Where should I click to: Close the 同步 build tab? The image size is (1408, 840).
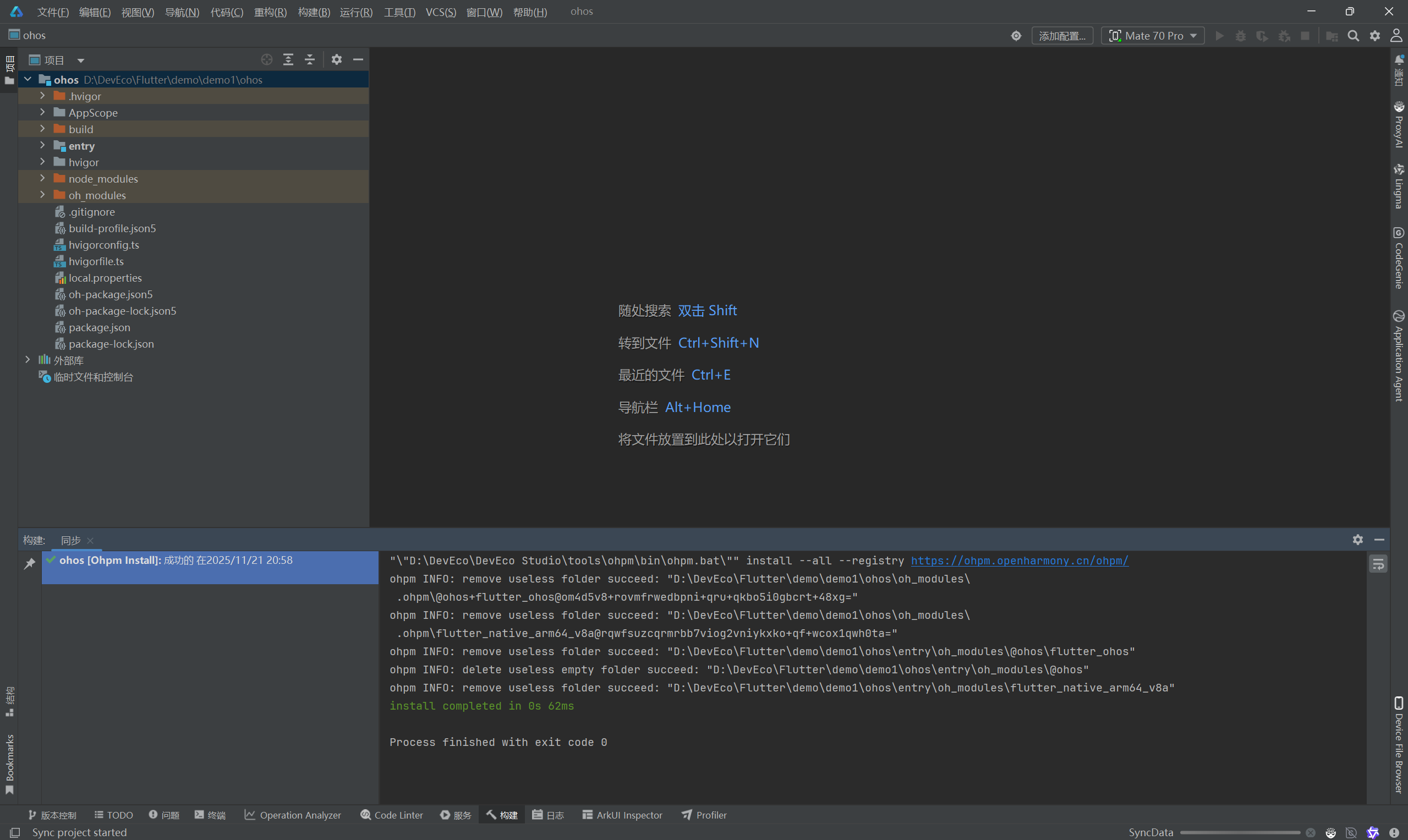[x=90, y=541]
